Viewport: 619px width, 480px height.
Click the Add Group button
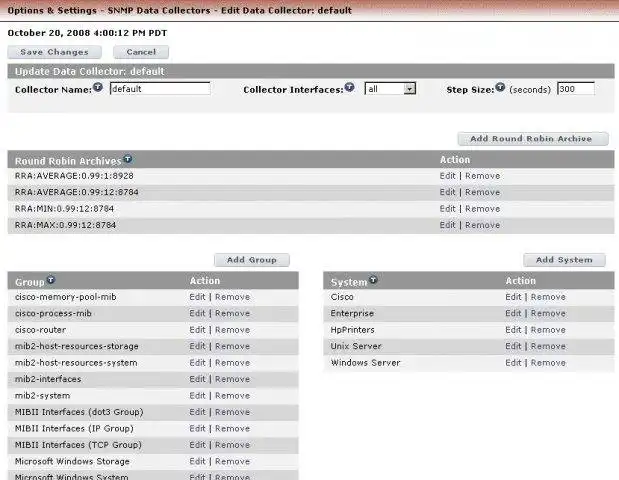pos(252,260)
